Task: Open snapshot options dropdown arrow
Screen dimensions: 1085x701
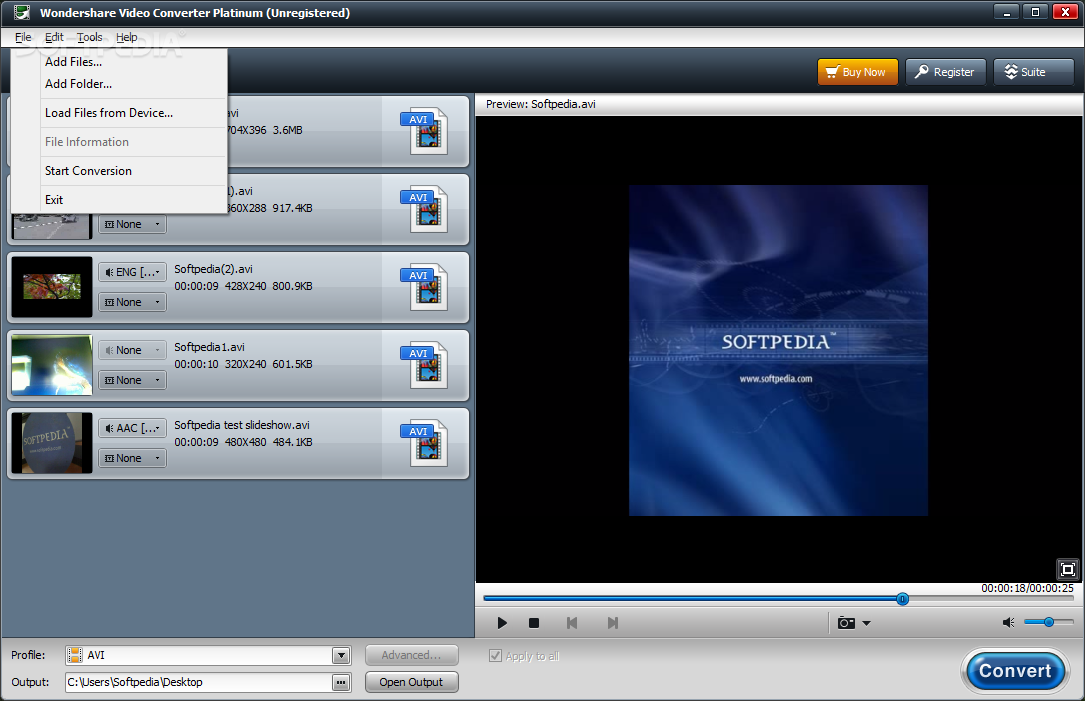Action: pyautogui.click(x=866, y=623)
